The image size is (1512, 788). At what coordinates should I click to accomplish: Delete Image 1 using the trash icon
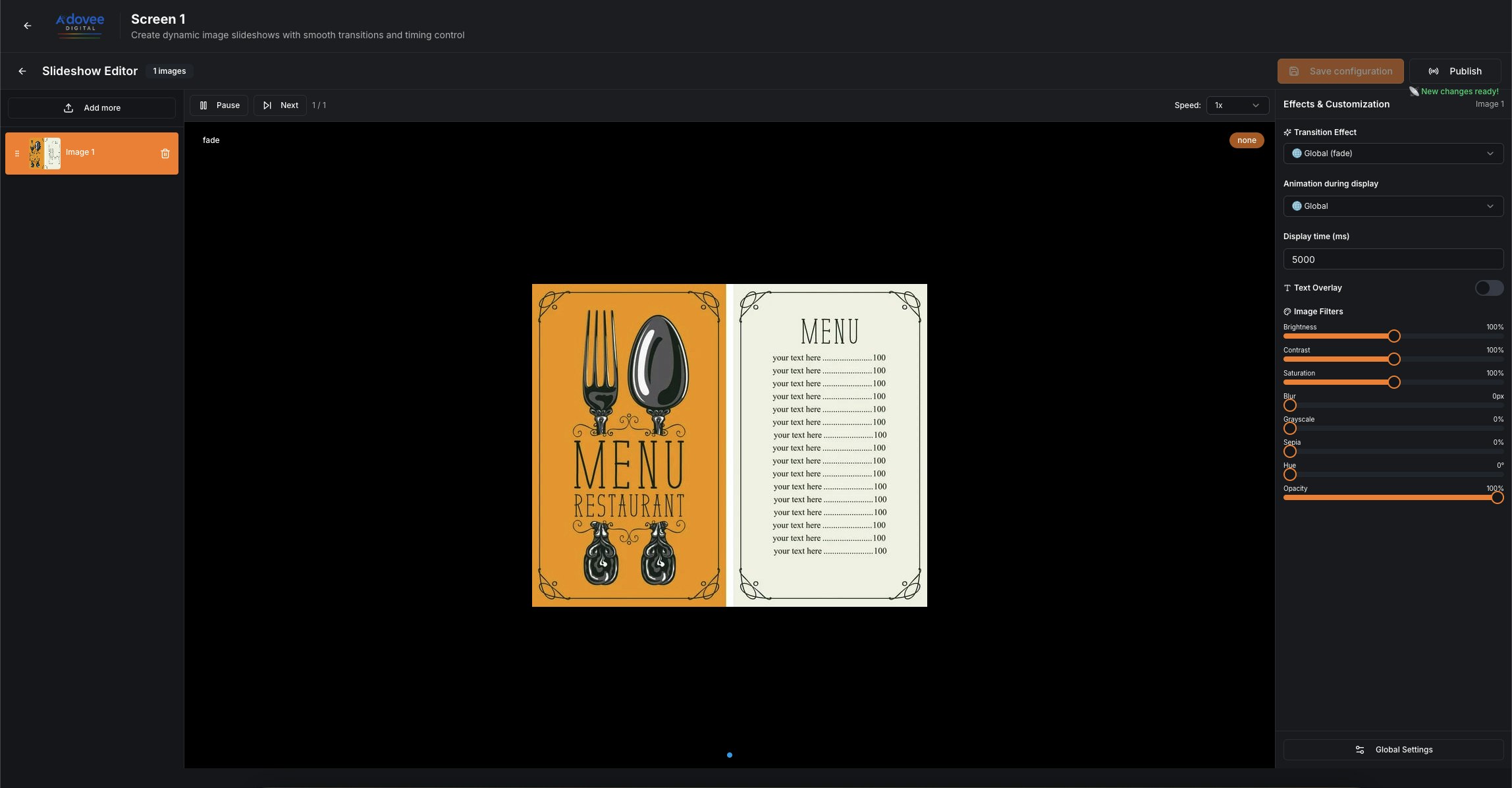[165, 154]
